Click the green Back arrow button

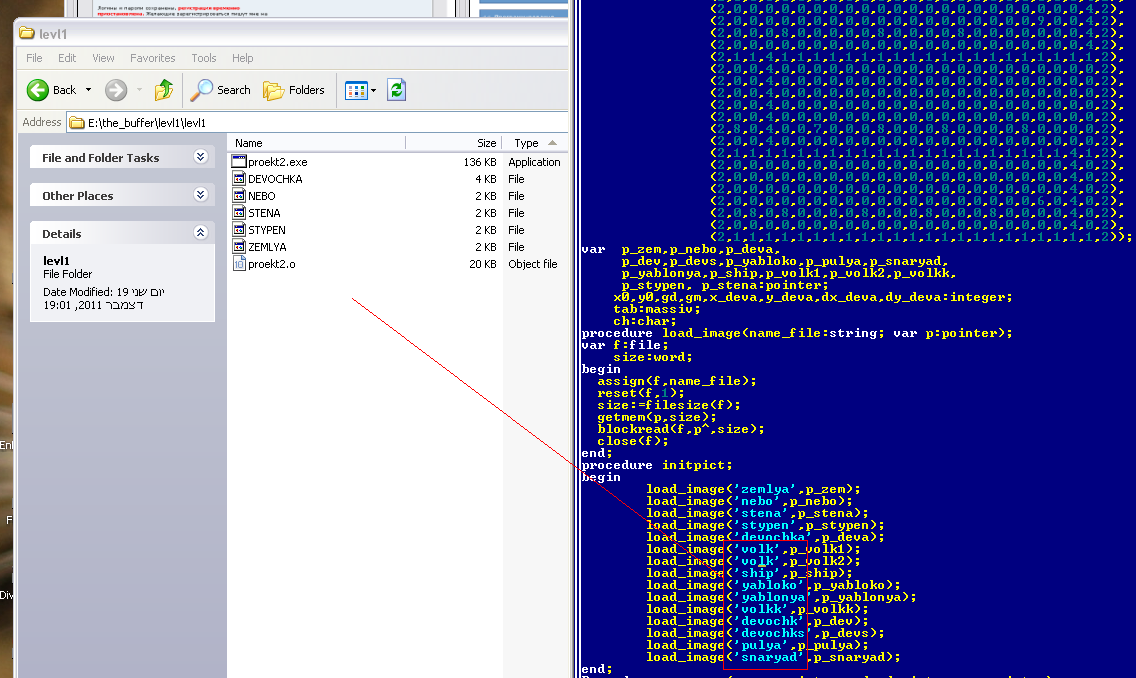point(39,90)
